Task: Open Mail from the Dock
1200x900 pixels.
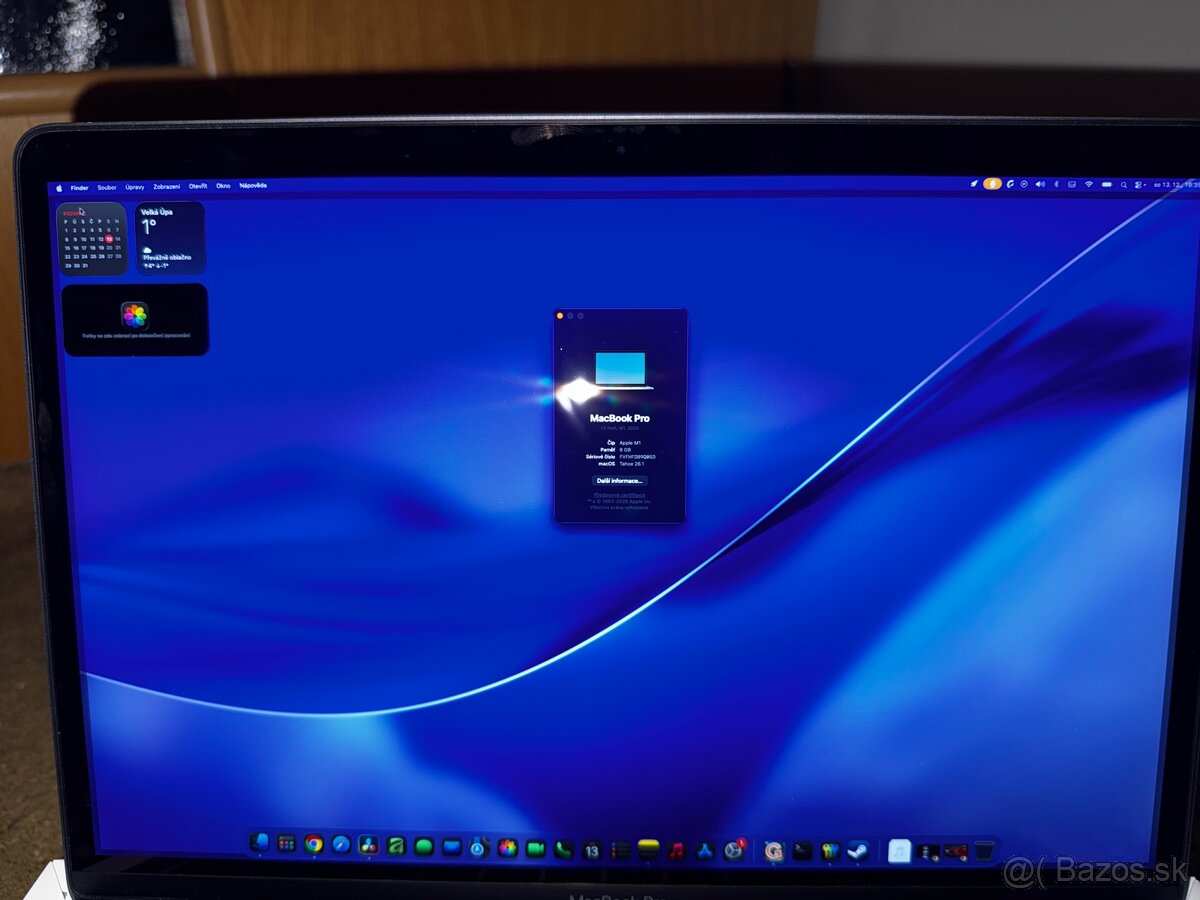Action: 452,847
